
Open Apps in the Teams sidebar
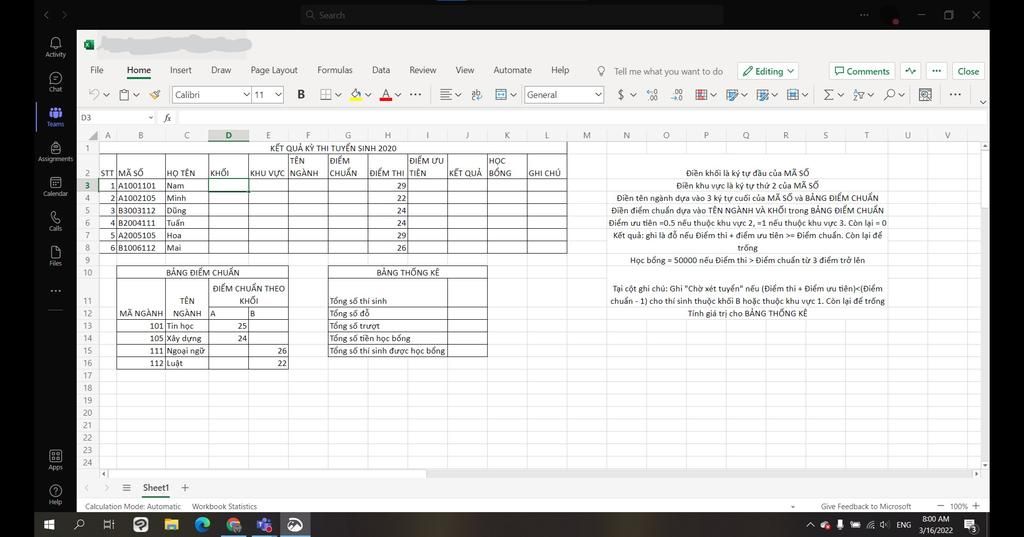tap(56, 459)
